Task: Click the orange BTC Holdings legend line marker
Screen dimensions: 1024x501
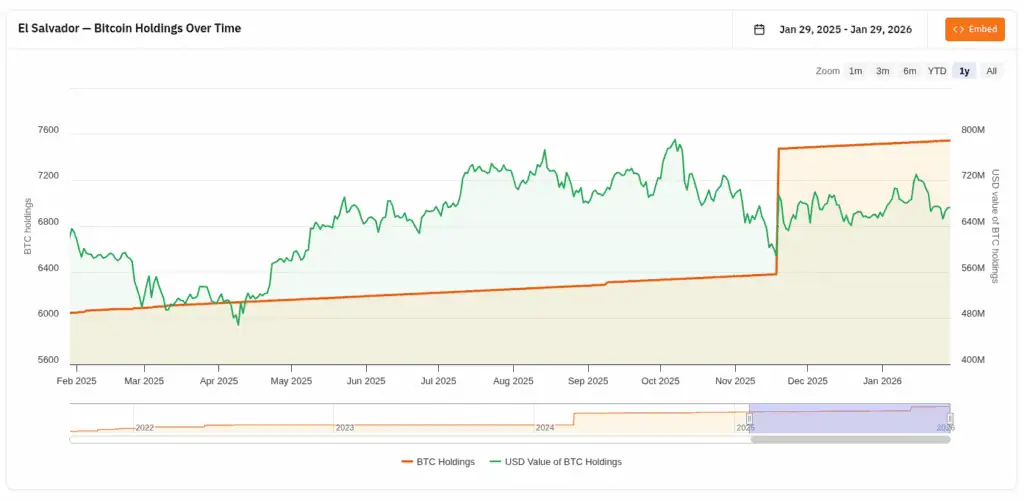Action: 406,462
